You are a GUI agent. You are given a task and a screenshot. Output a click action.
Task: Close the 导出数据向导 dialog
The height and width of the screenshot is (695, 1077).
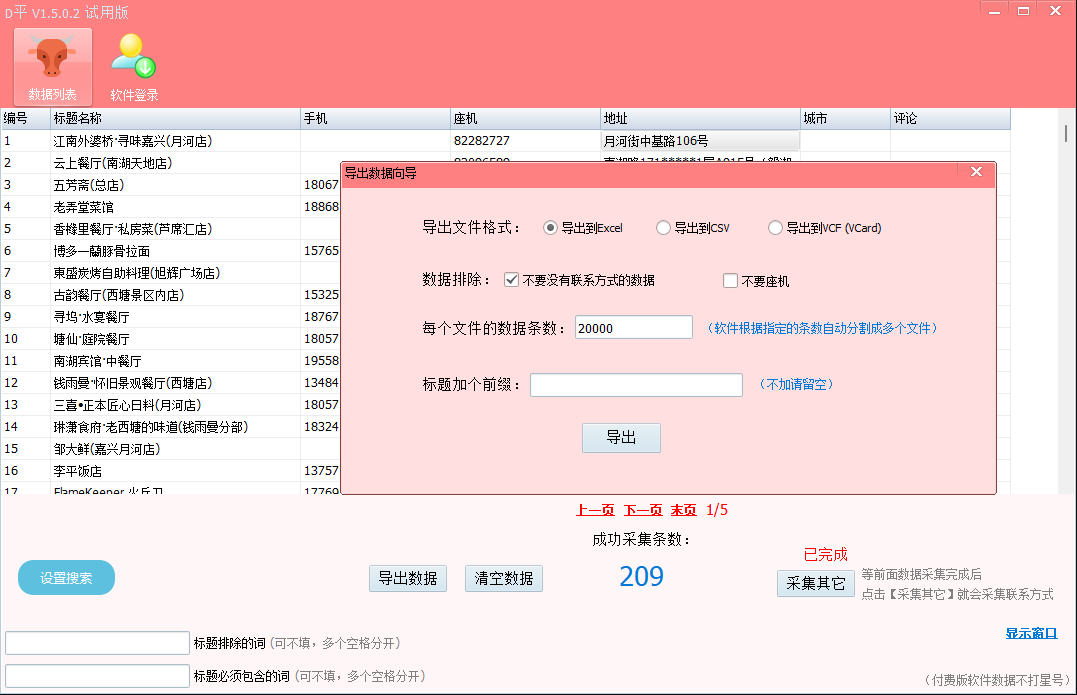pos(976,172)
